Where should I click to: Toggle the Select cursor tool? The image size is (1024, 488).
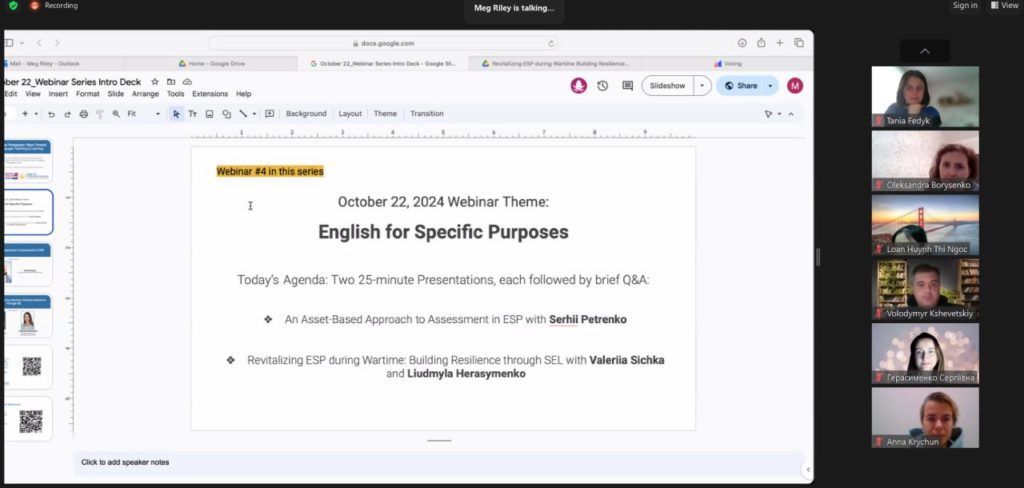tap(176, 114)
